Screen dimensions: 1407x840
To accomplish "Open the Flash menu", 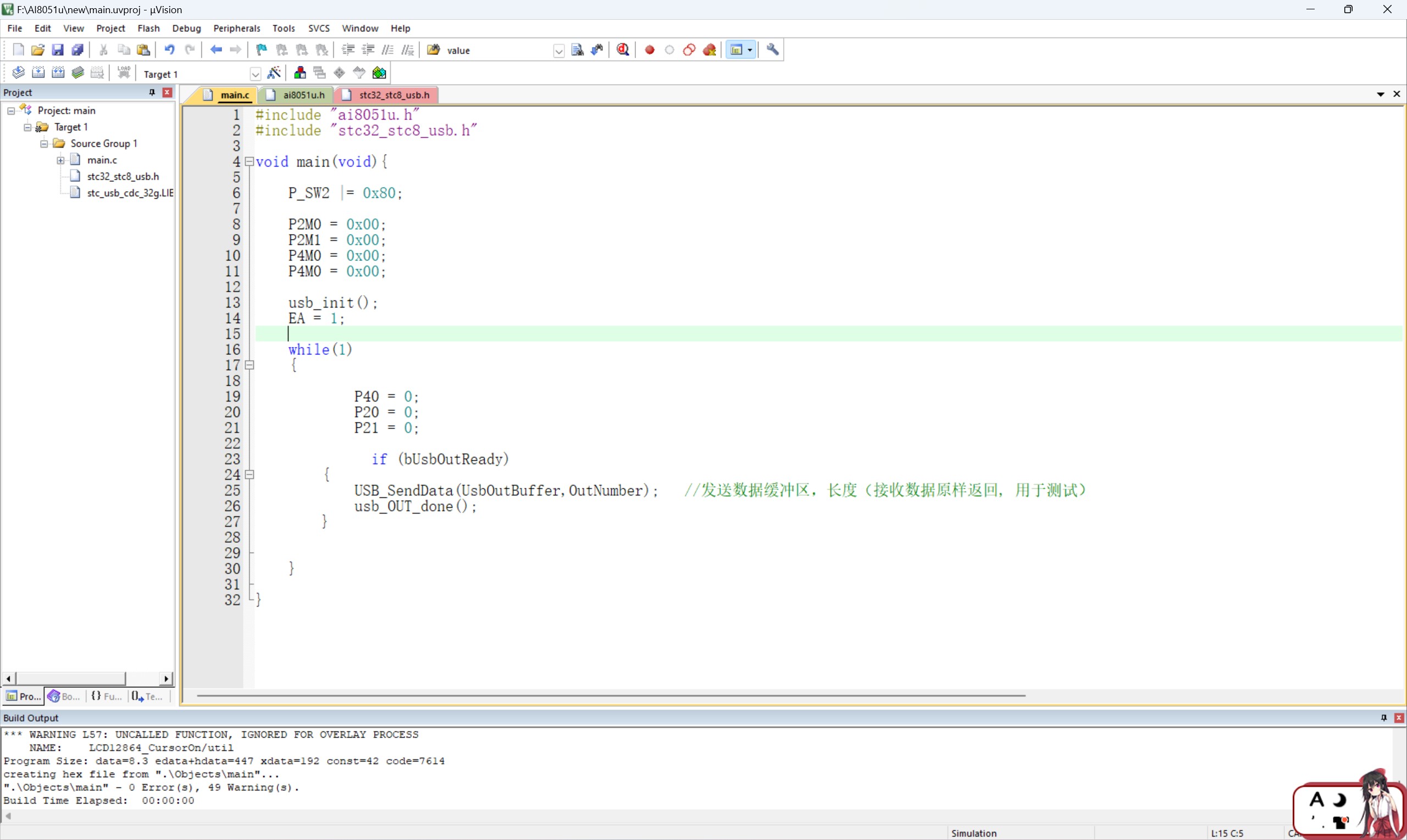I will [148, 29].
